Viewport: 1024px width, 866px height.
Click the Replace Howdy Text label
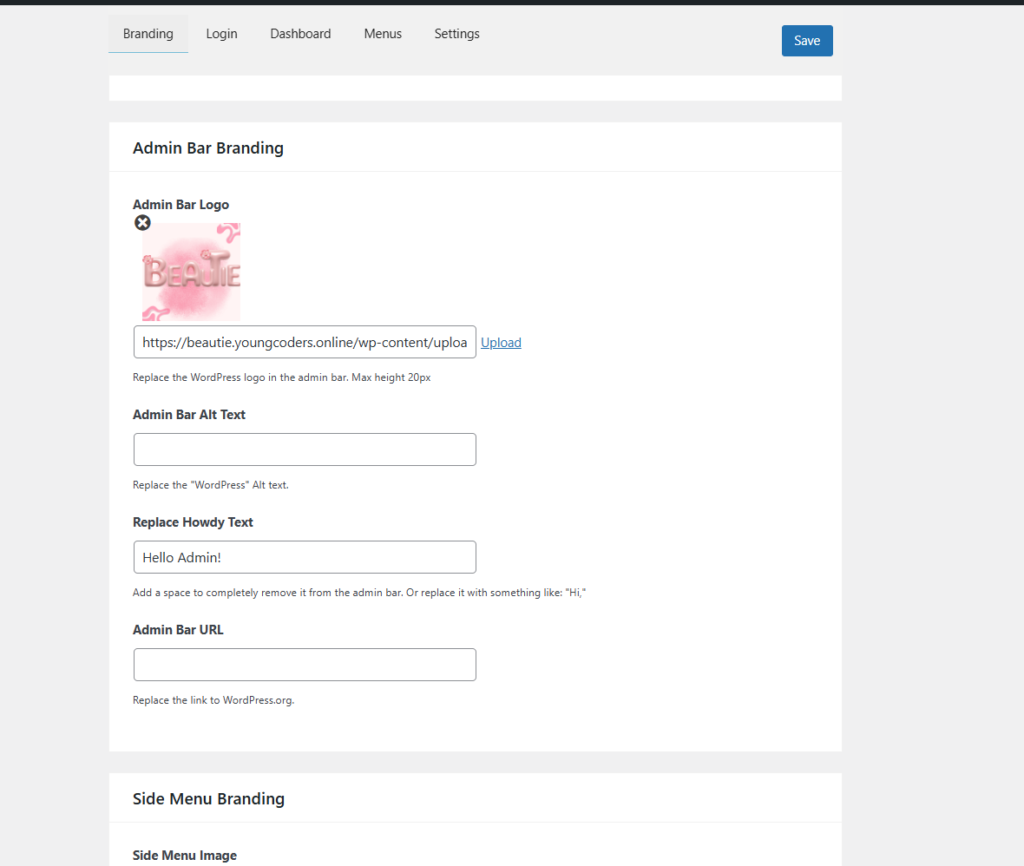pos(193,522)
